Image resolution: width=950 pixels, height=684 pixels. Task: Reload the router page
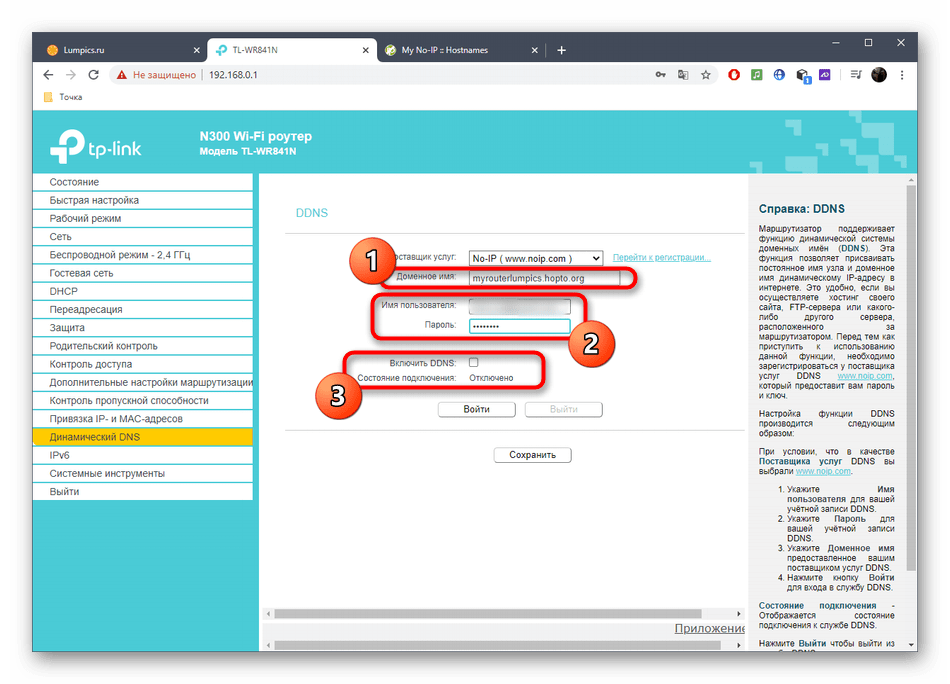pos(94,75)
